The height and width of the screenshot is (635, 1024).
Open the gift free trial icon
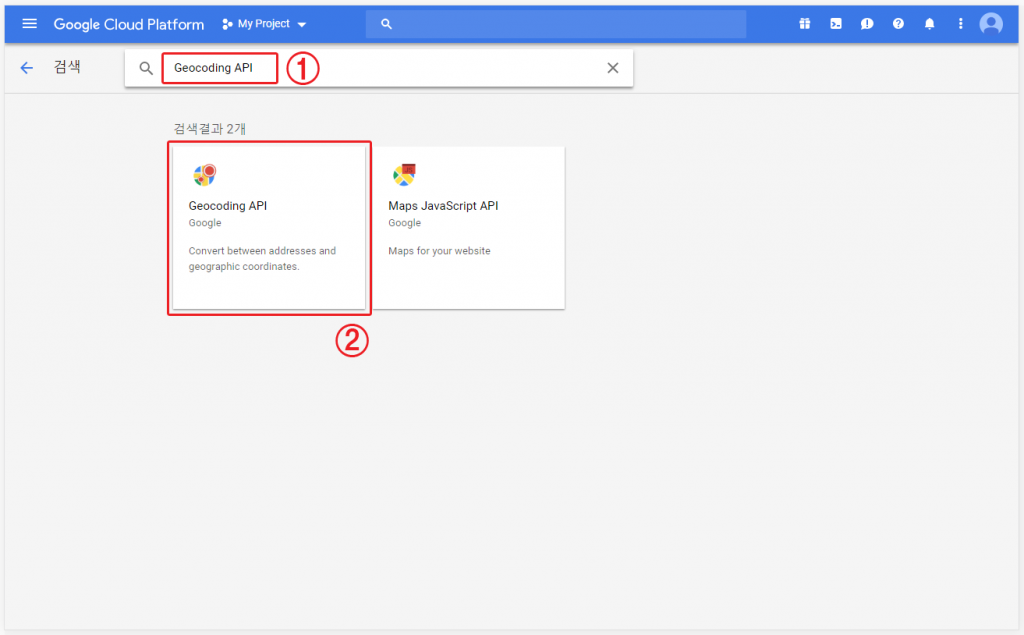[x=805, y=24]
